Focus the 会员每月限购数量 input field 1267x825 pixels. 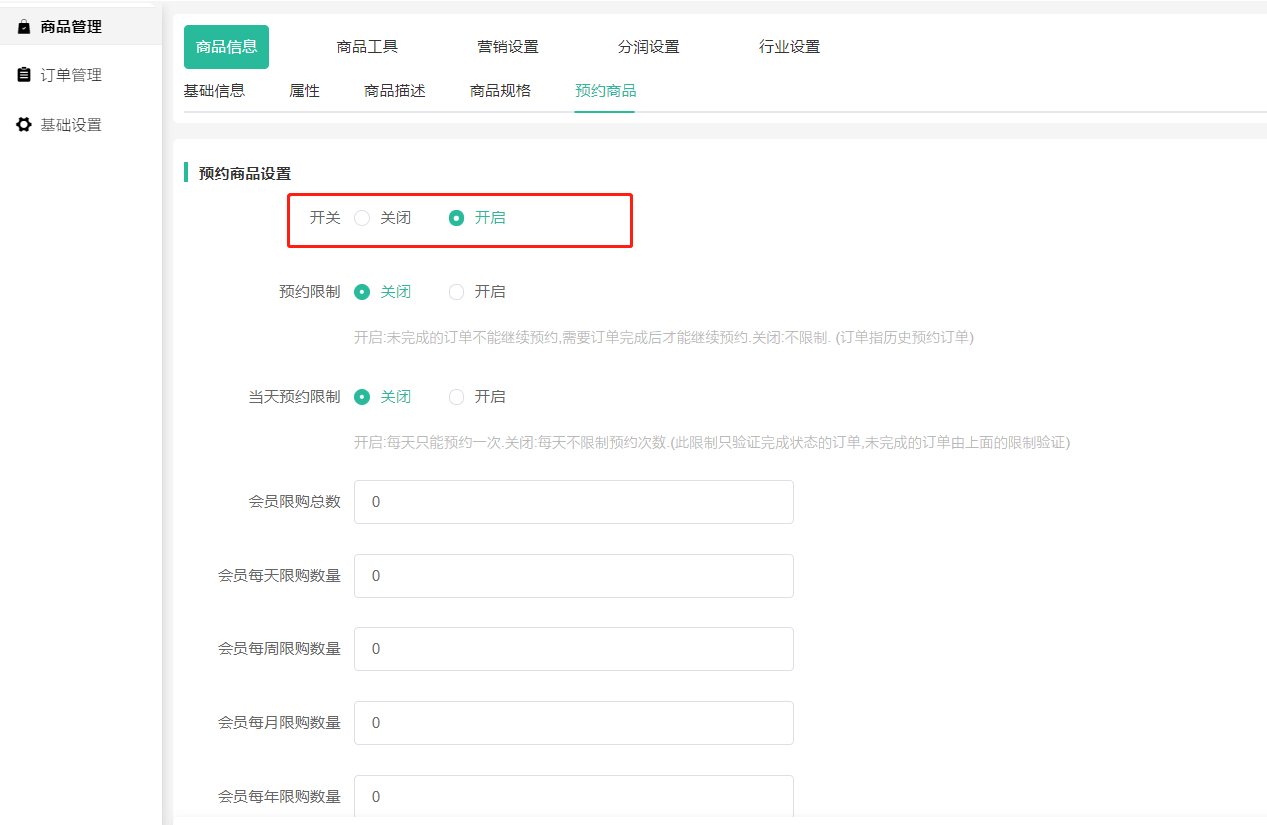pos(574,723)
